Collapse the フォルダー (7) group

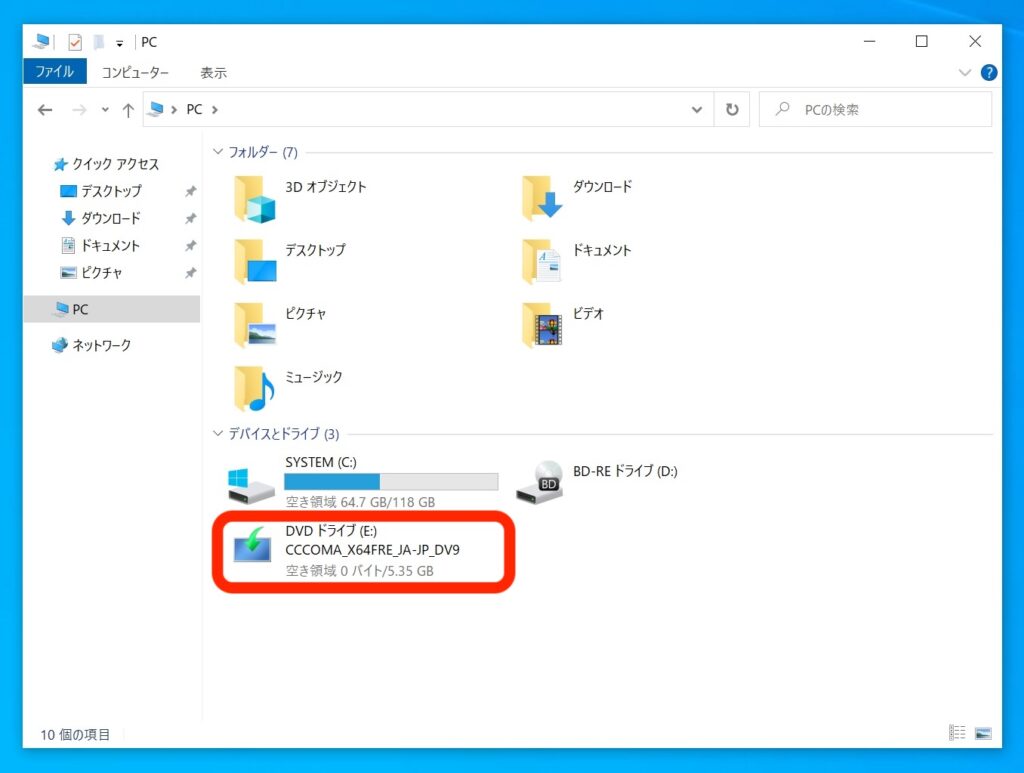coord(219,152)
